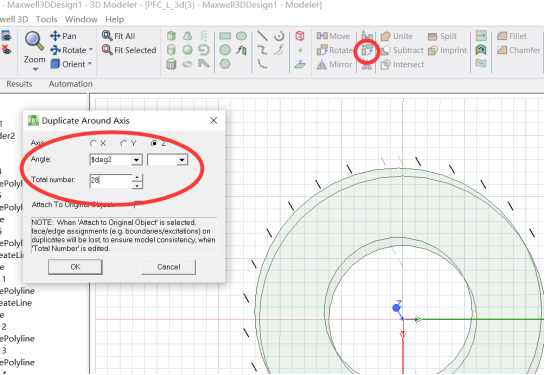Screen dimensions: 545x375
Task: Select the Draw Torus tool
Action: pyautogui.click(x=188, y=64)
